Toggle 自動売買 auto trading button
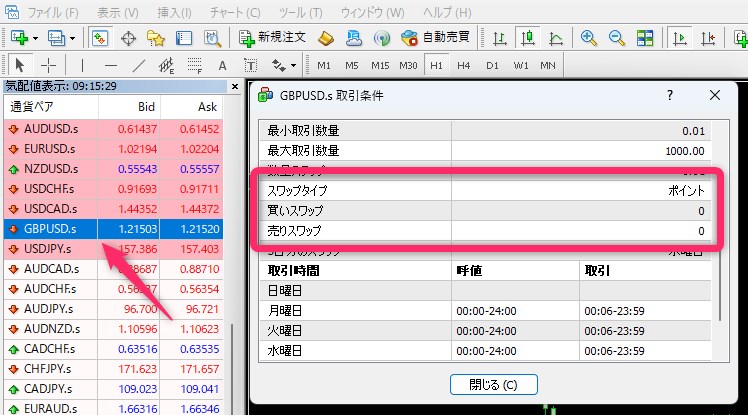 coord(436,38)
